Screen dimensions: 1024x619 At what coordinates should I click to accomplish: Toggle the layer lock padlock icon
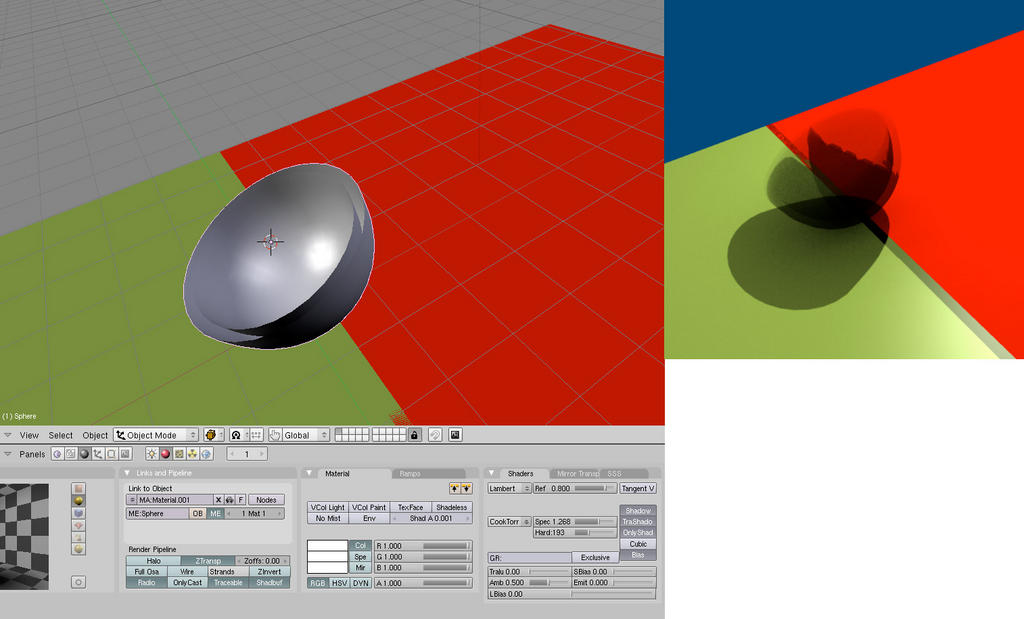click(415, 435)
